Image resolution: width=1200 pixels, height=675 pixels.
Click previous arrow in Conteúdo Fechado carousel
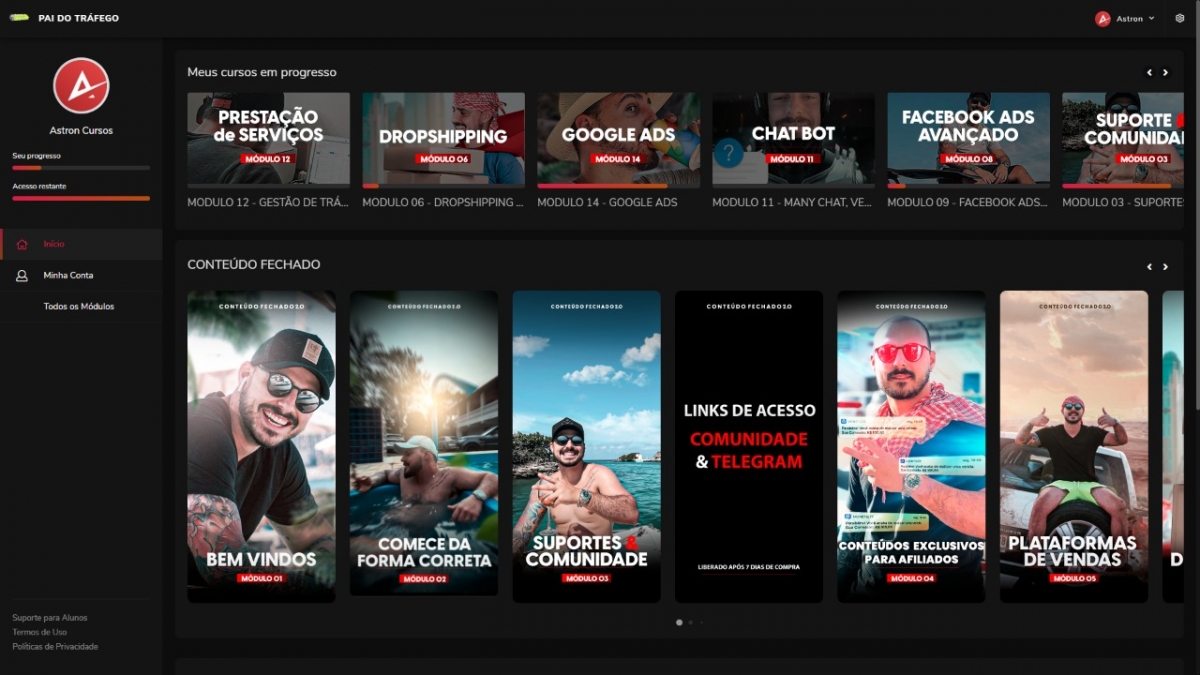click(x=1149, y=267)
